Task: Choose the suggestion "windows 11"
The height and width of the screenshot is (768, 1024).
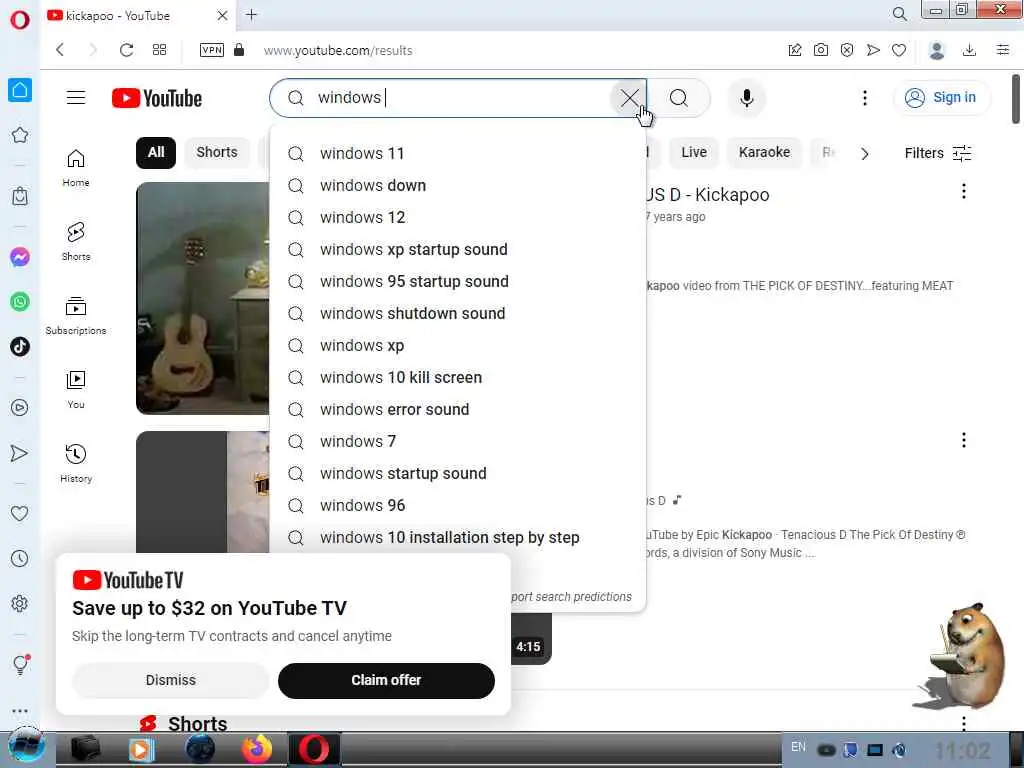Action: [457, 153]
